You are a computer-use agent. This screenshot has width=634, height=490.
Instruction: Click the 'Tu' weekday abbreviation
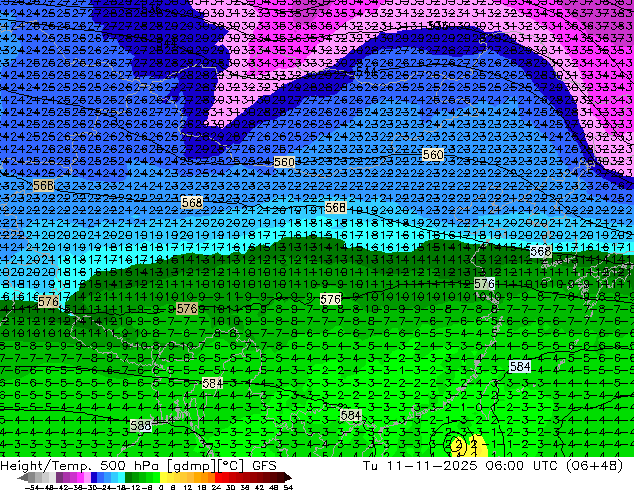pos(370,466)
